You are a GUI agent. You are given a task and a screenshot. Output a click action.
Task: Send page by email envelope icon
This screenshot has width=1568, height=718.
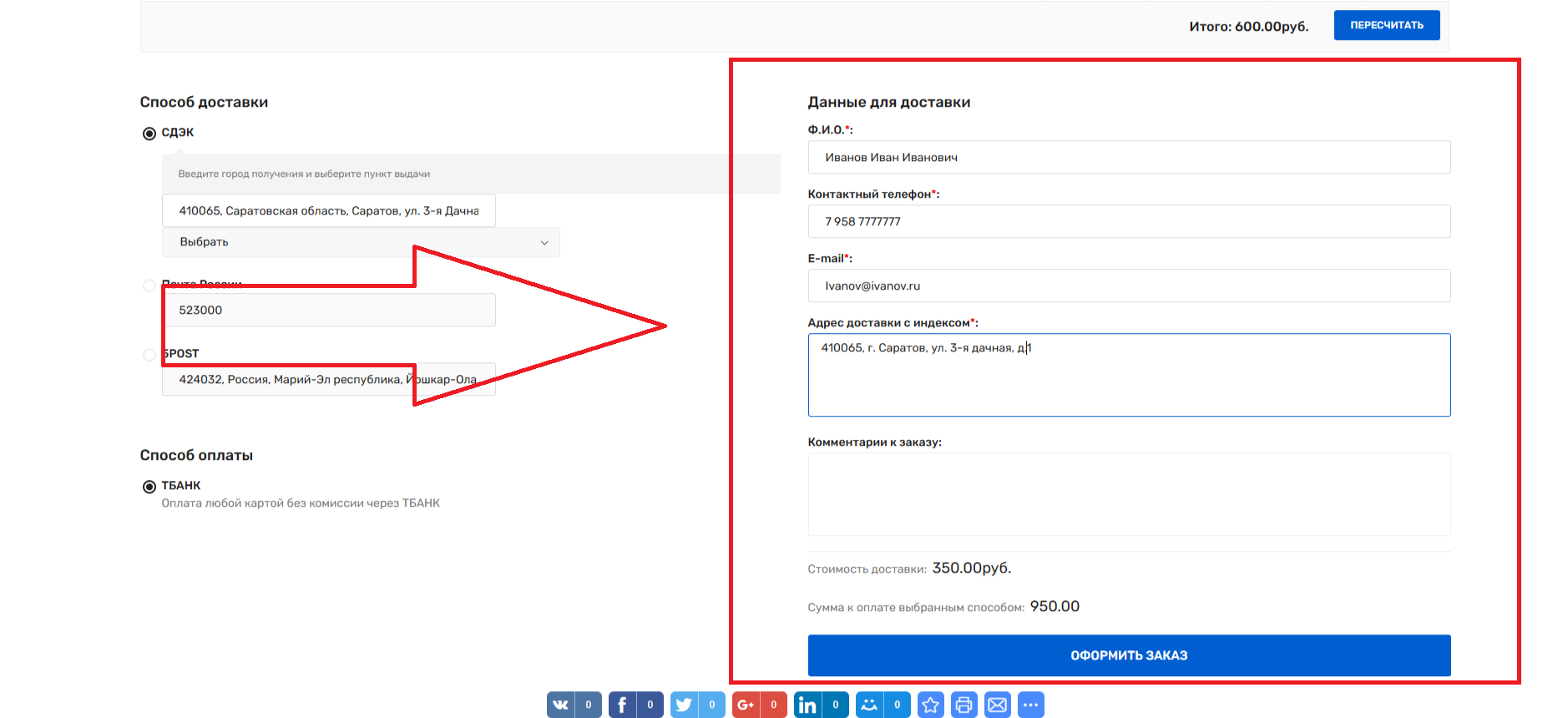(x=997, y=705)
